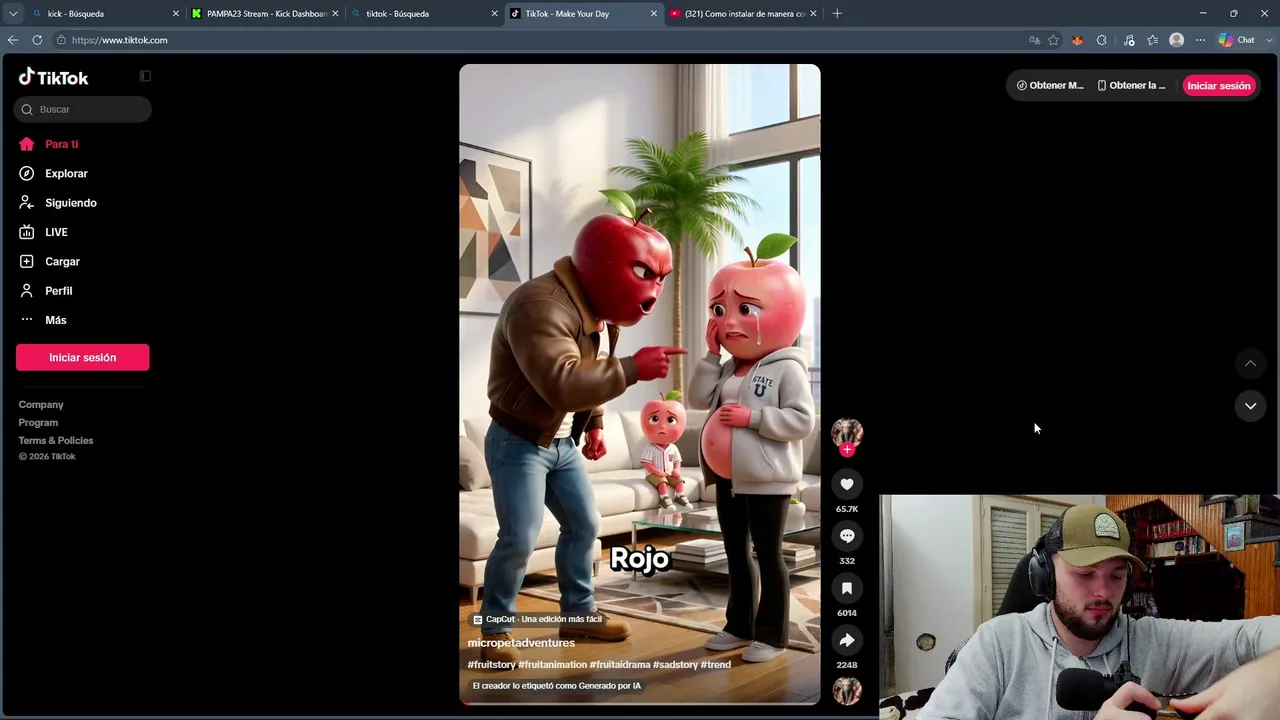Viewport: 1280px width, 720px height.
Task: Click the #fruitanimation hashtag
Action: [552, 665]
